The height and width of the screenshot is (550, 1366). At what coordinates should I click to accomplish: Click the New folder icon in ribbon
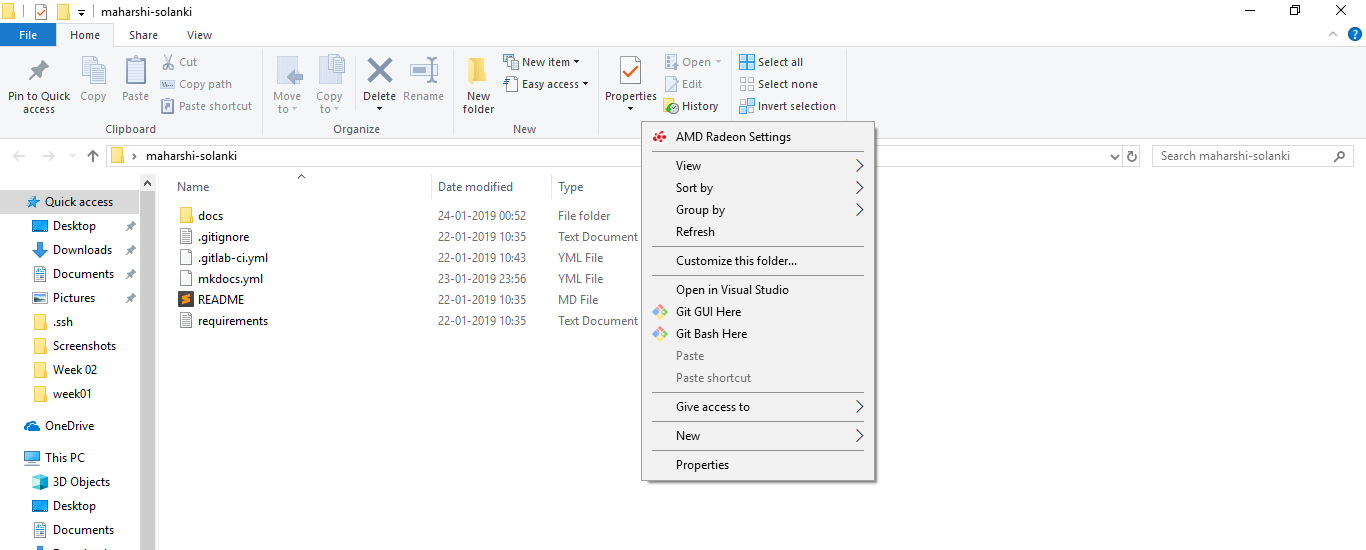click(x=478, y=72)
